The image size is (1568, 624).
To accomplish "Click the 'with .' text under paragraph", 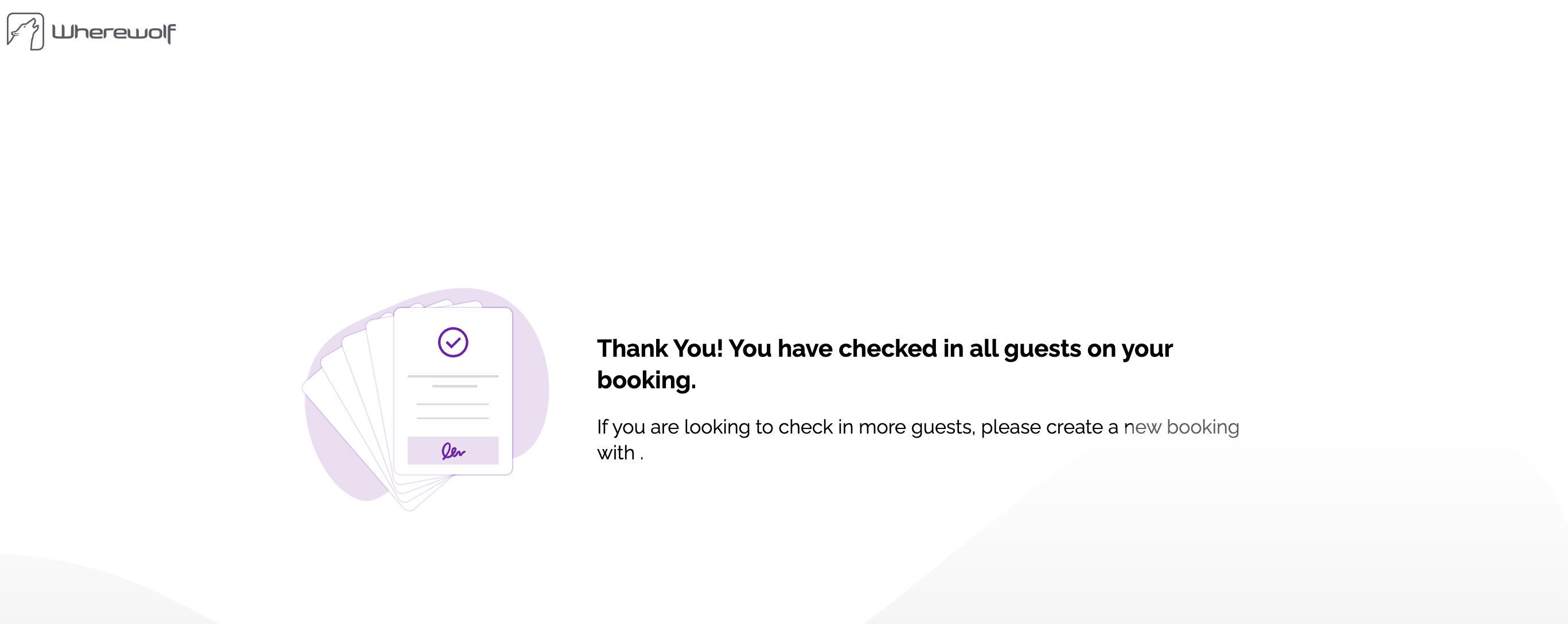I will coord(621,453).
